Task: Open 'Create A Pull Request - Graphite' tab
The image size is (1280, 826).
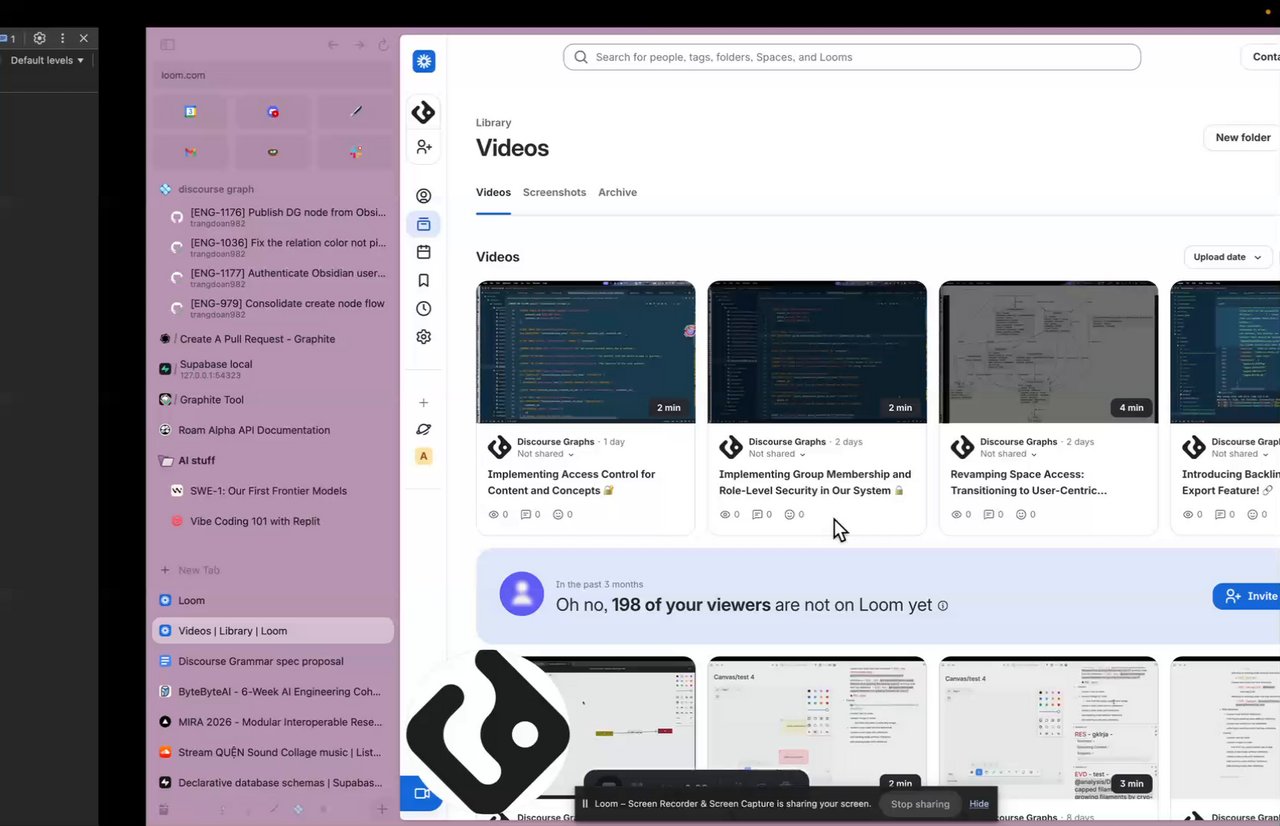Action: (272, 339)
